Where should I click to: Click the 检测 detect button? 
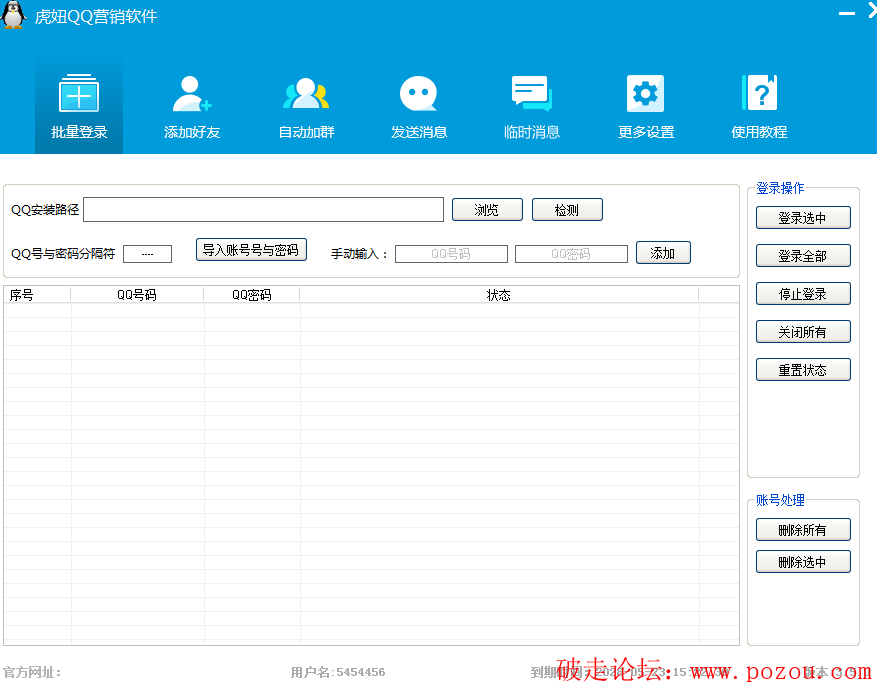pyautogui.click(x=567, y=209)
